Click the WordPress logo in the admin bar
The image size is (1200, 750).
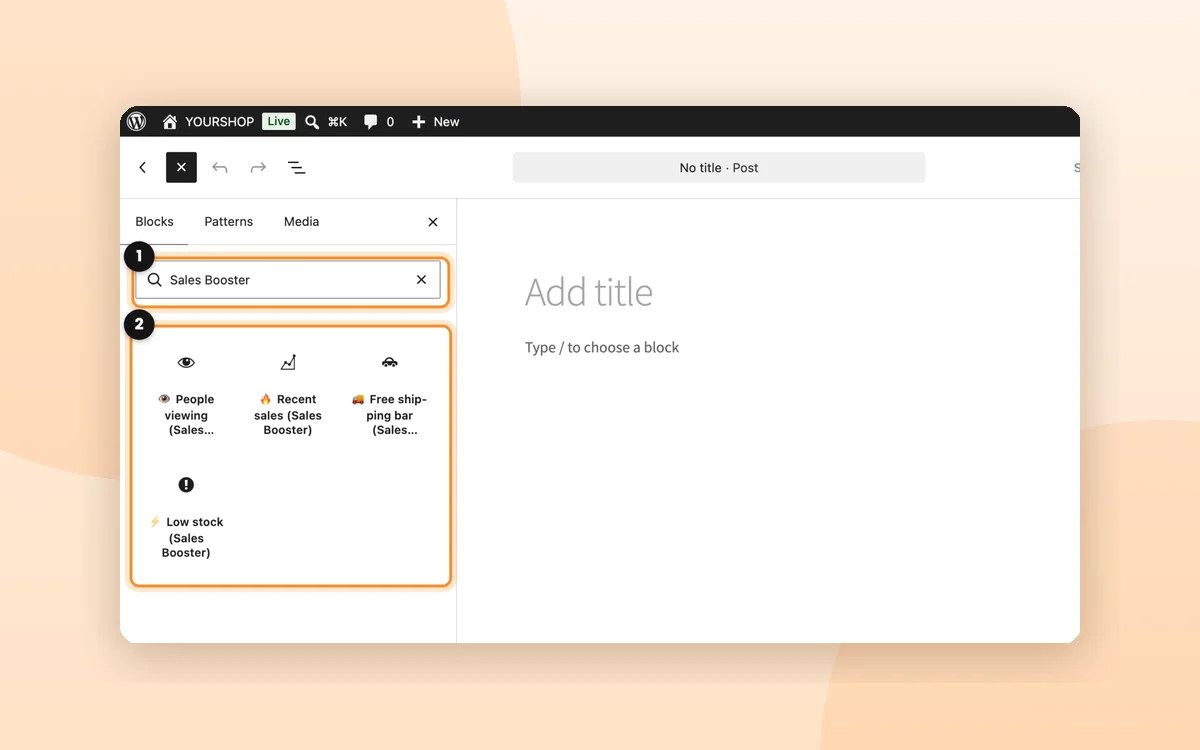point(137,121)
